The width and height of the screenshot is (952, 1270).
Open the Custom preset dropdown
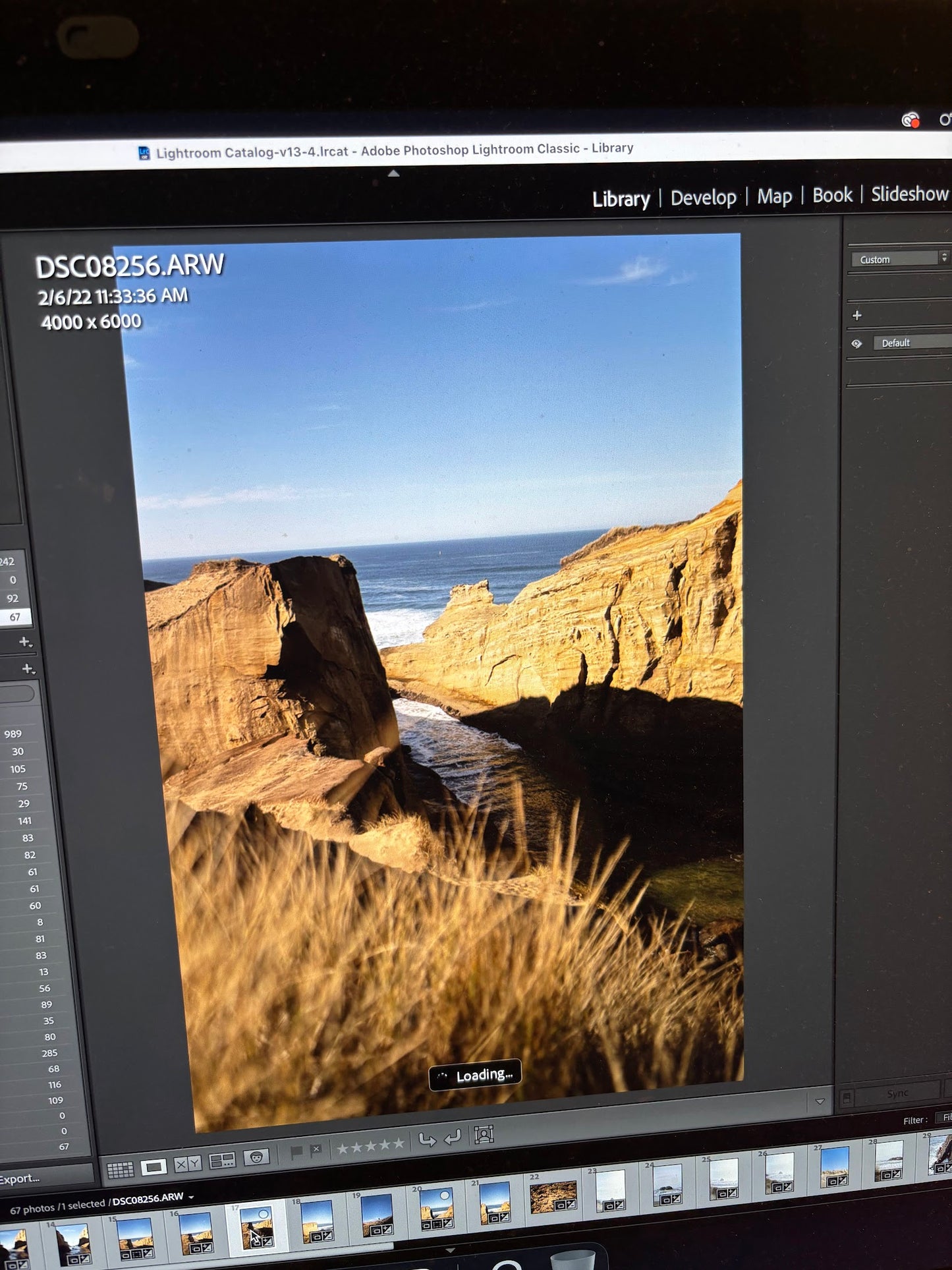pos(900,259)
